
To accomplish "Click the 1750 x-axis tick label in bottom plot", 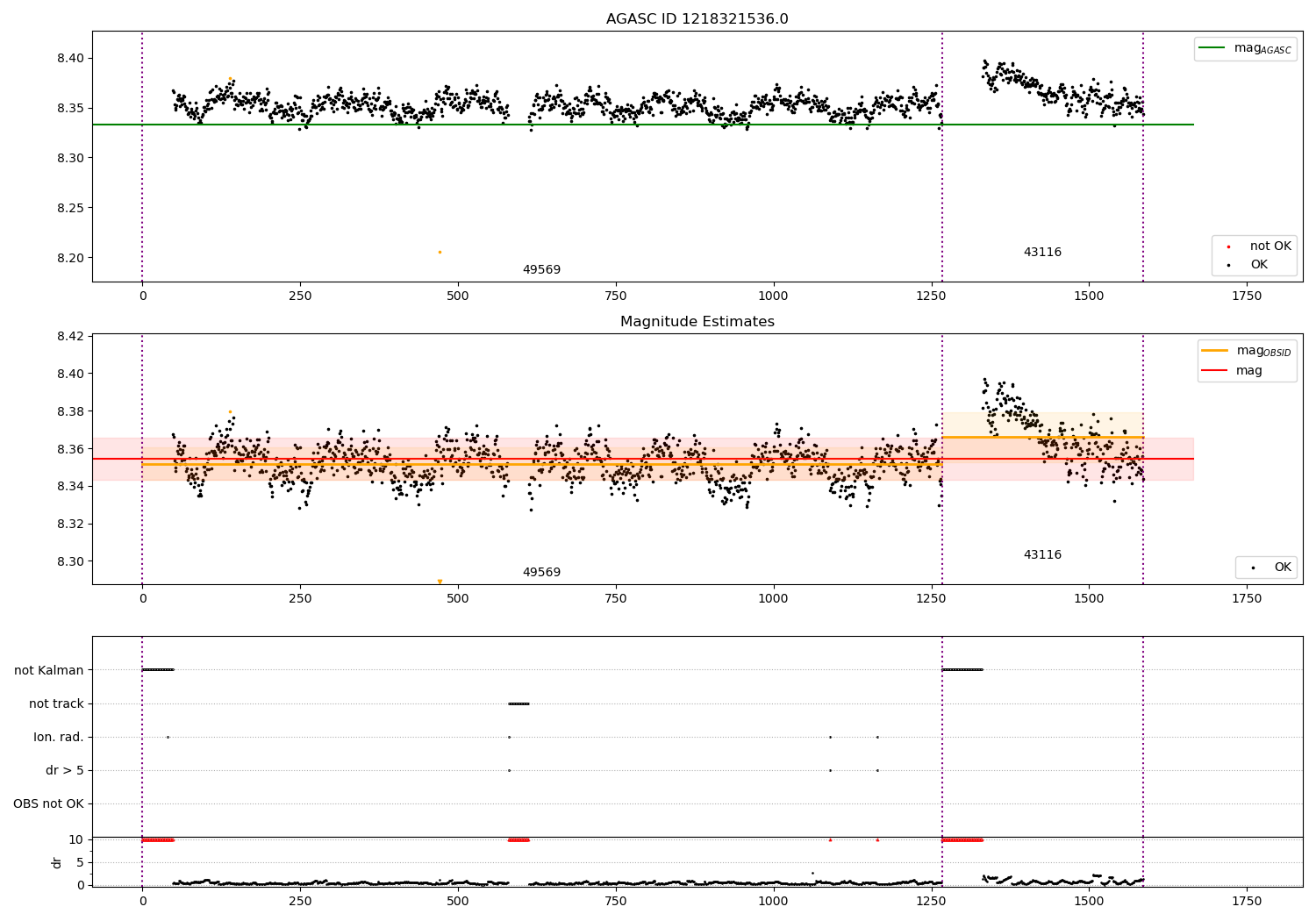I will pyautogui.click(x=1247, y=901).
